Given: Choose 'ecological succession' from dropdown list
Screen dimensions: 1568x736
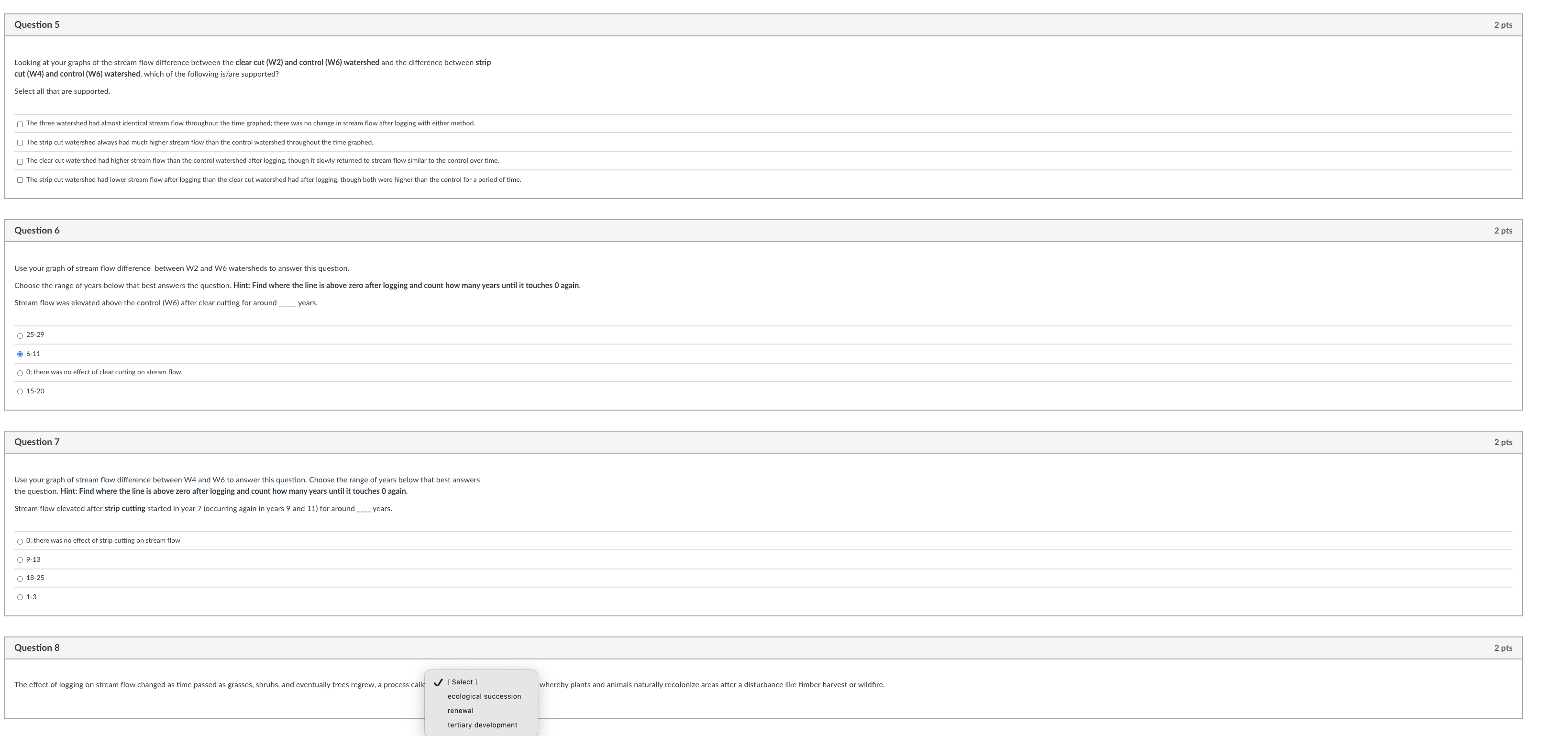Looking at the screenshot, I should pyautogui.click(x=484, y=696).
